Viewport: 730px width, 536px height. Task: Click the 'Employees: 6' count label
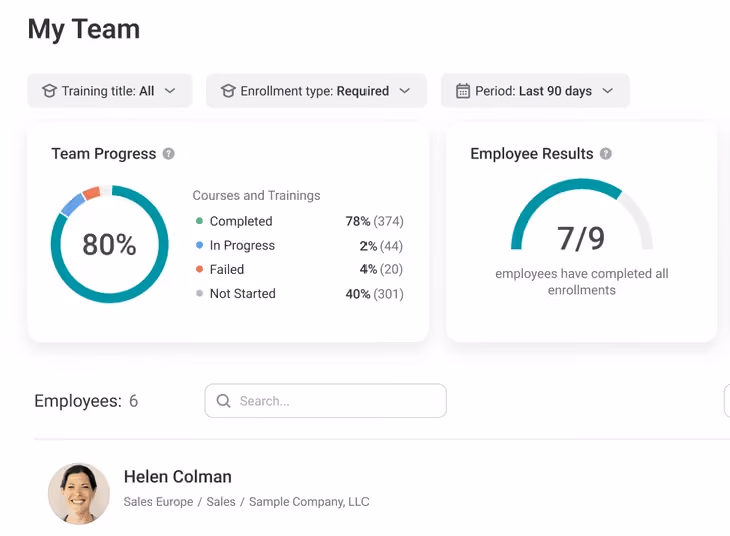pyautogui.click(x=86, y=401)
